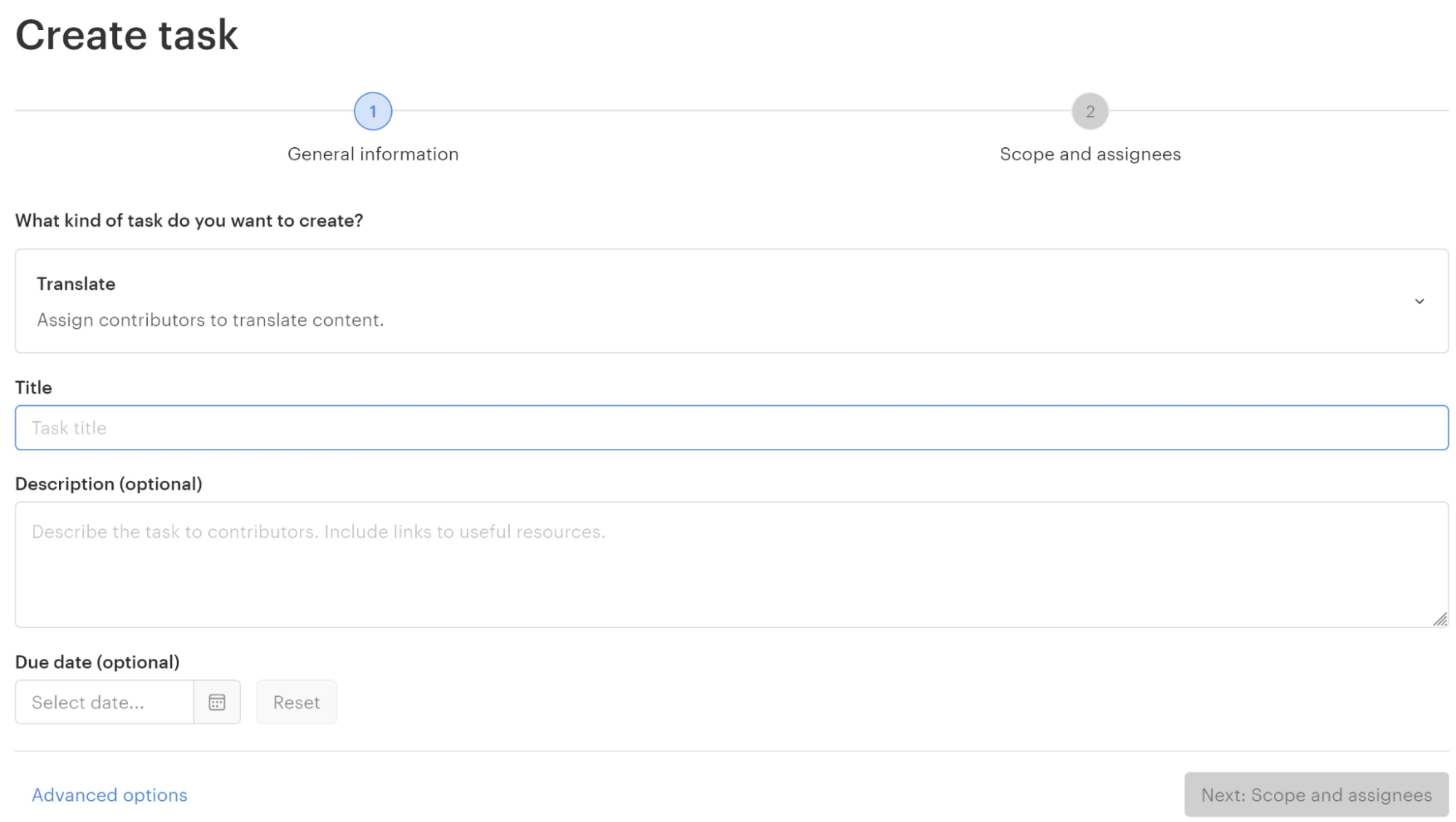This screenshot has width=1456, height=822.
Task: Expand Advanced options
Action: [x=109, y=794]
